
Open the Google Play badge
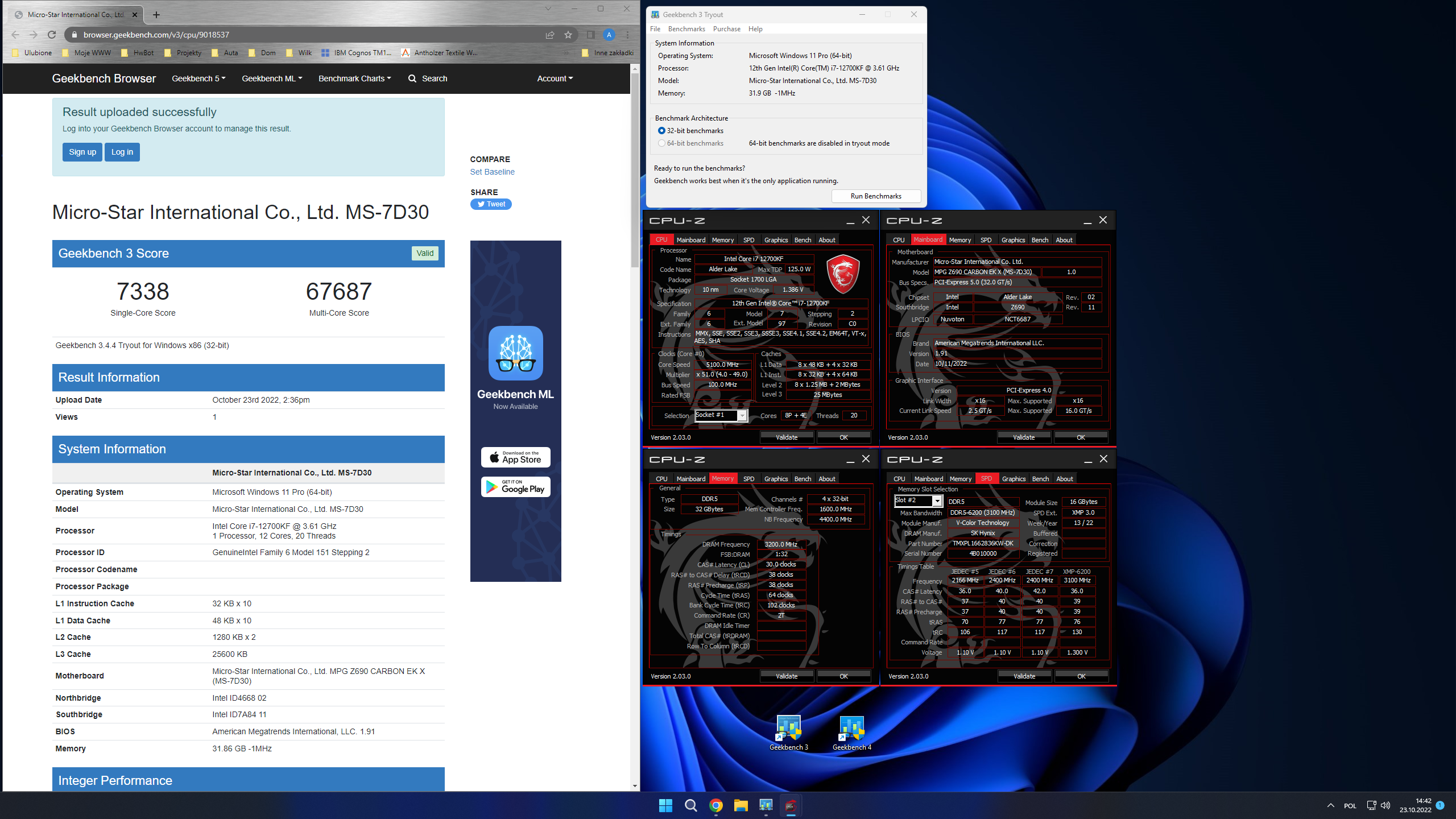pos(515,487)
